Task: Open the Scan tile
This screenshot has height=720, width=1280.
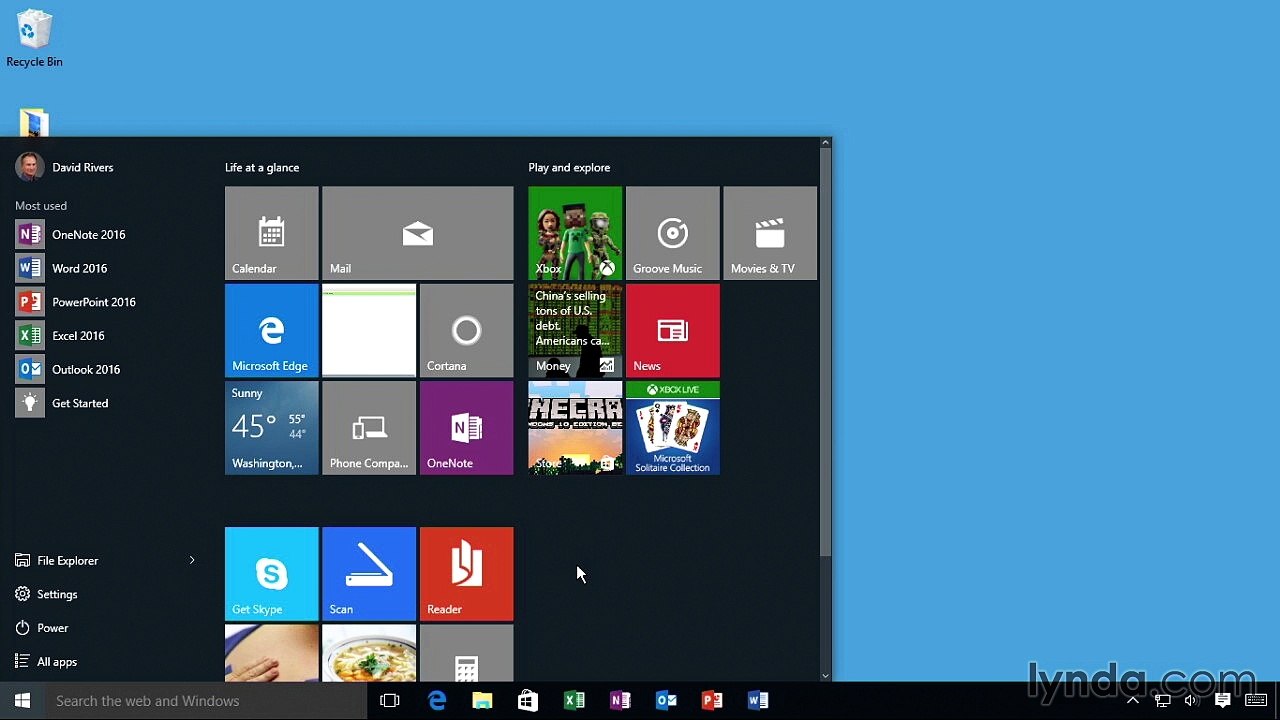Action: point(369,574)
